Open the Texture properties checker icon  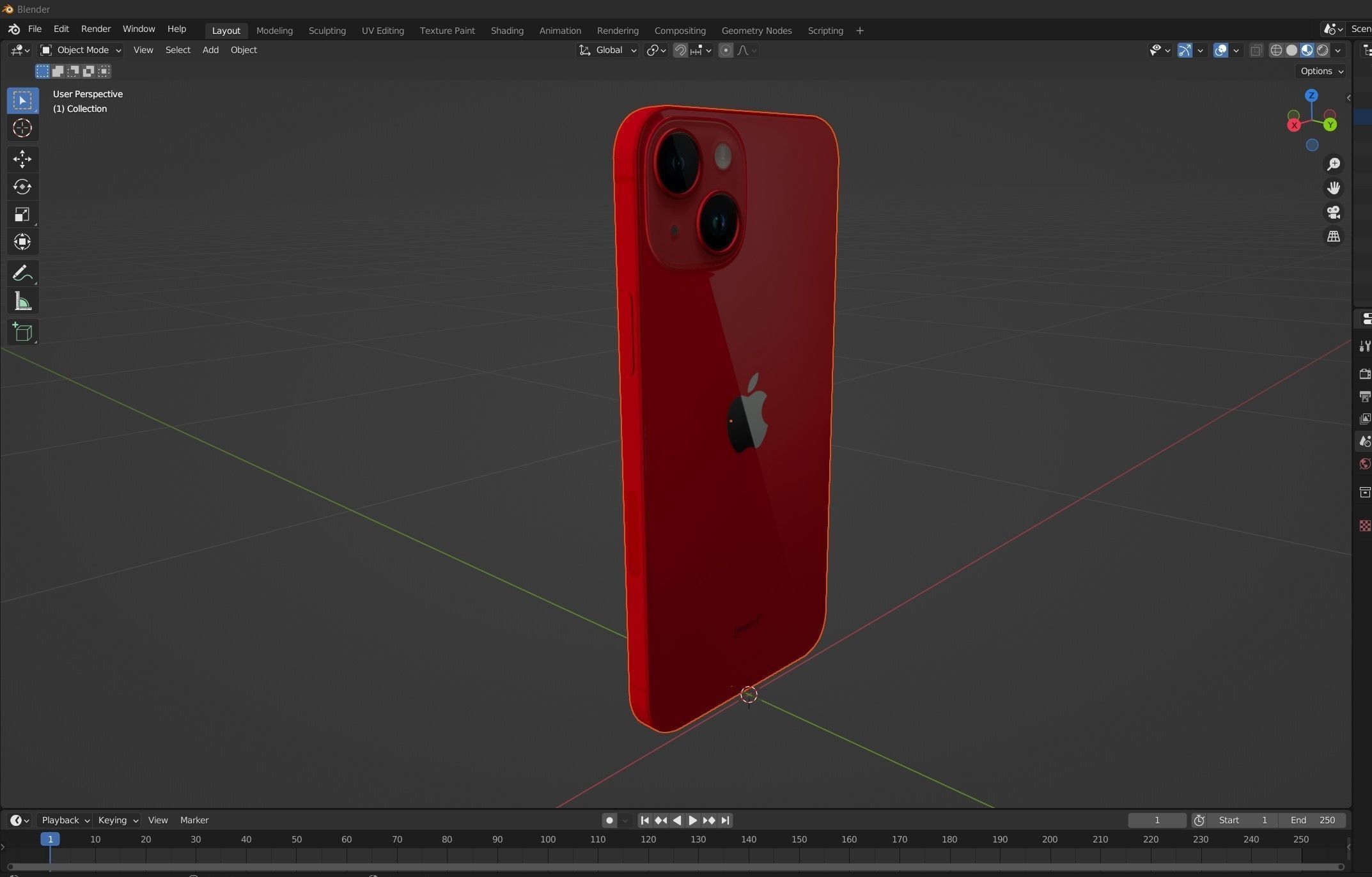tap(1364, 525)
